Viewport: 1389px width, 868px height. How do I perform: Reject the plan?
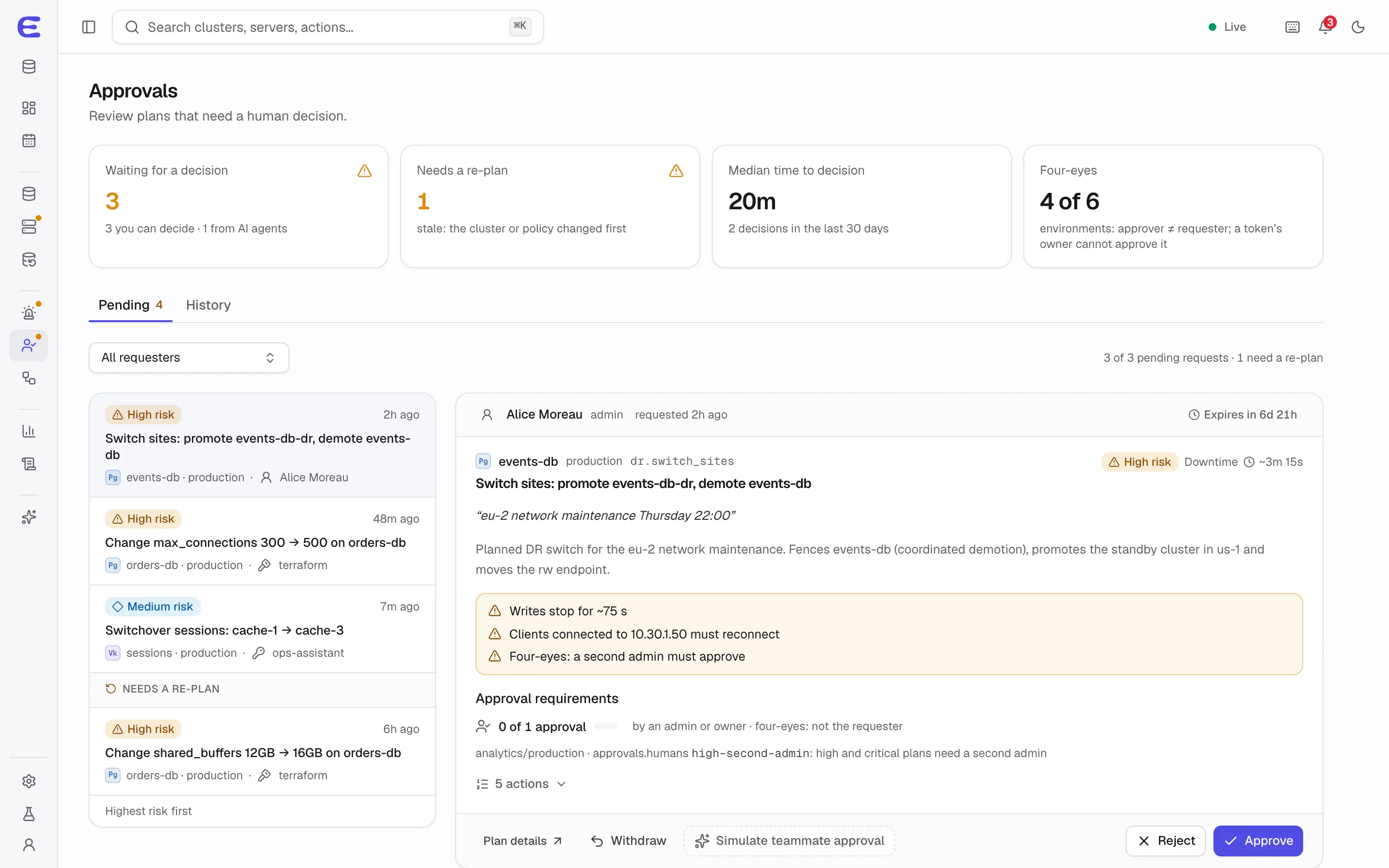pos(1165,841)
